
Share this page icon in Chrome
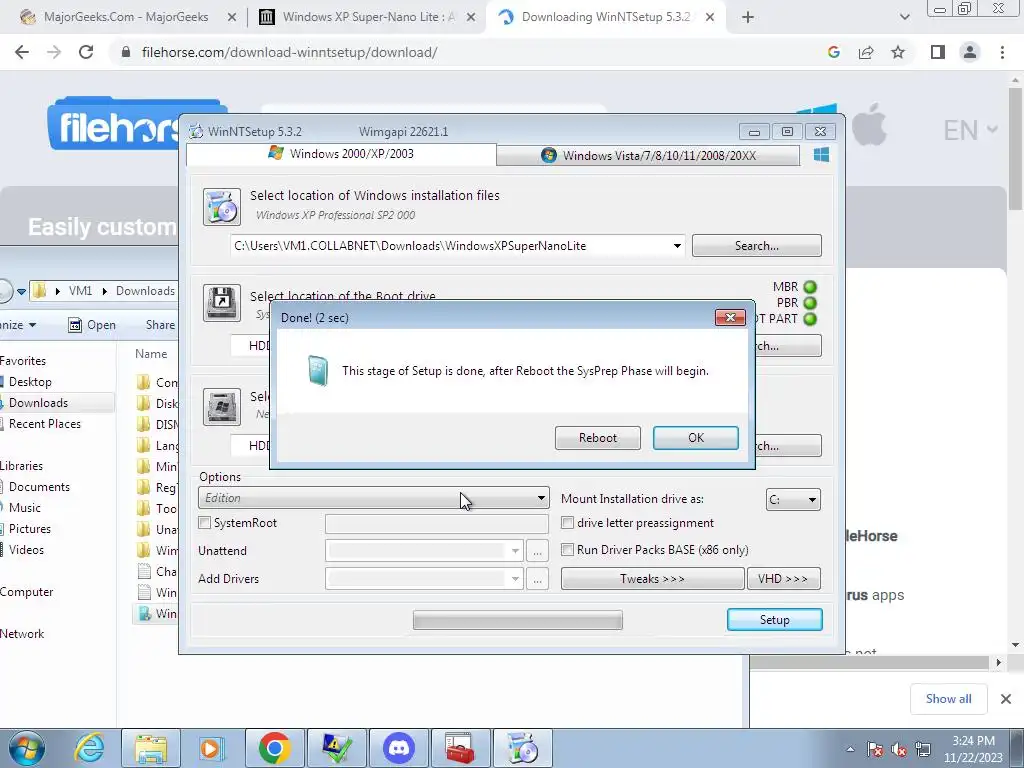(866, 52)
